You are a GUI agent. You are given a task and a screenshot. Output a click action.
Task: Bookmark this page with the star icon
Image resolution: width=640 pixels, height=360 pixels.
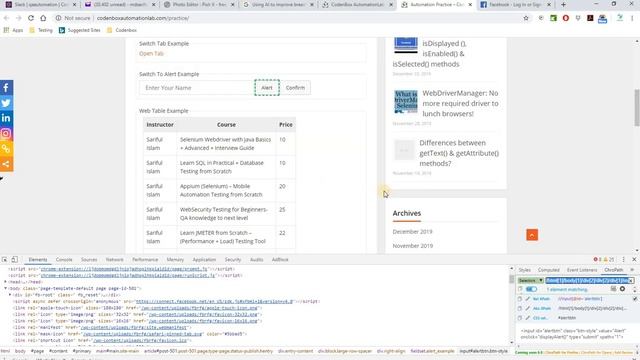[x=526, y=18]
